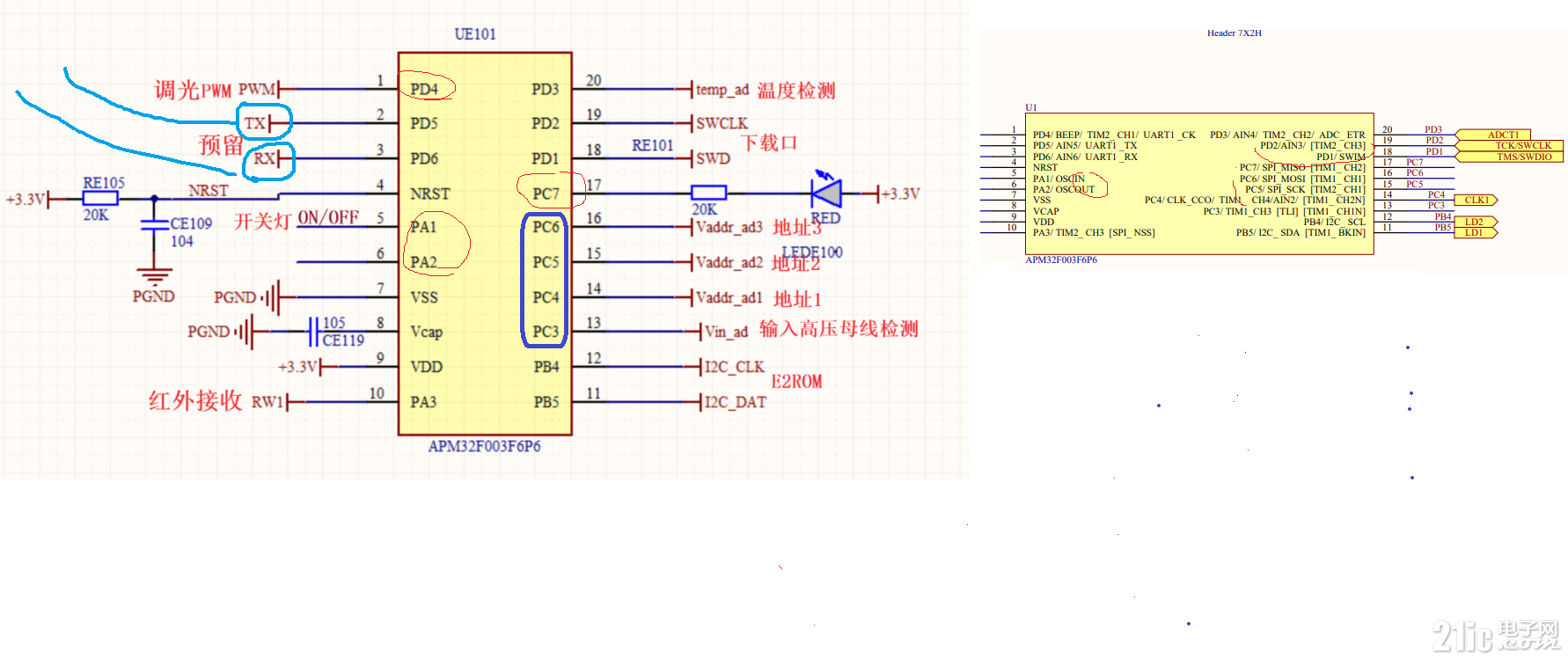This screenshot has height=658, width=1568.
Task: Click the PC5 net label beside U1 pin 15
Action: (1414, 184)
